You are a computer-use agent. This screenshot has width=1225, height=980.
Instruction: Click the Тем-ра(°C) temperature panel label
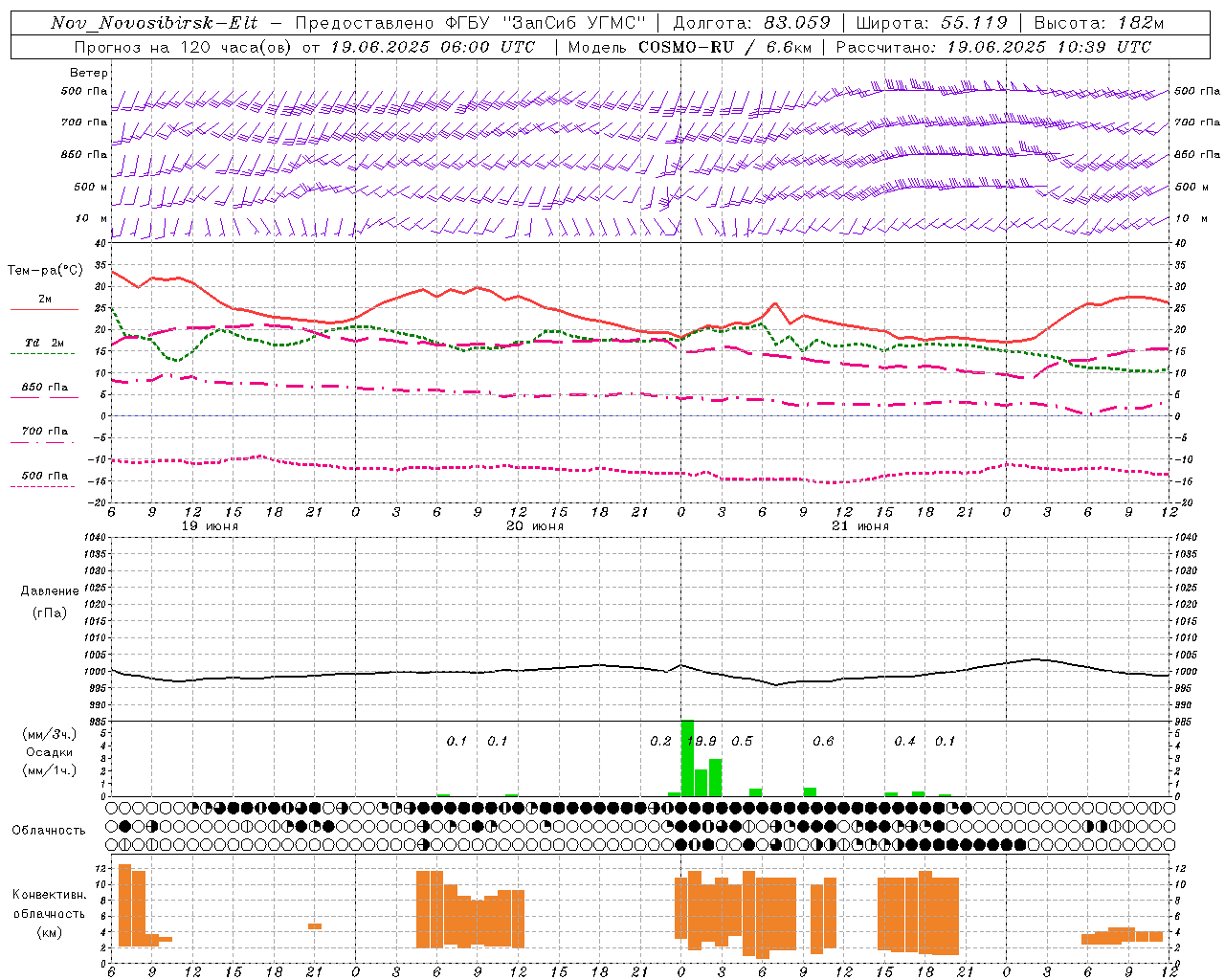pyautogui.click(x=44, y=271)
